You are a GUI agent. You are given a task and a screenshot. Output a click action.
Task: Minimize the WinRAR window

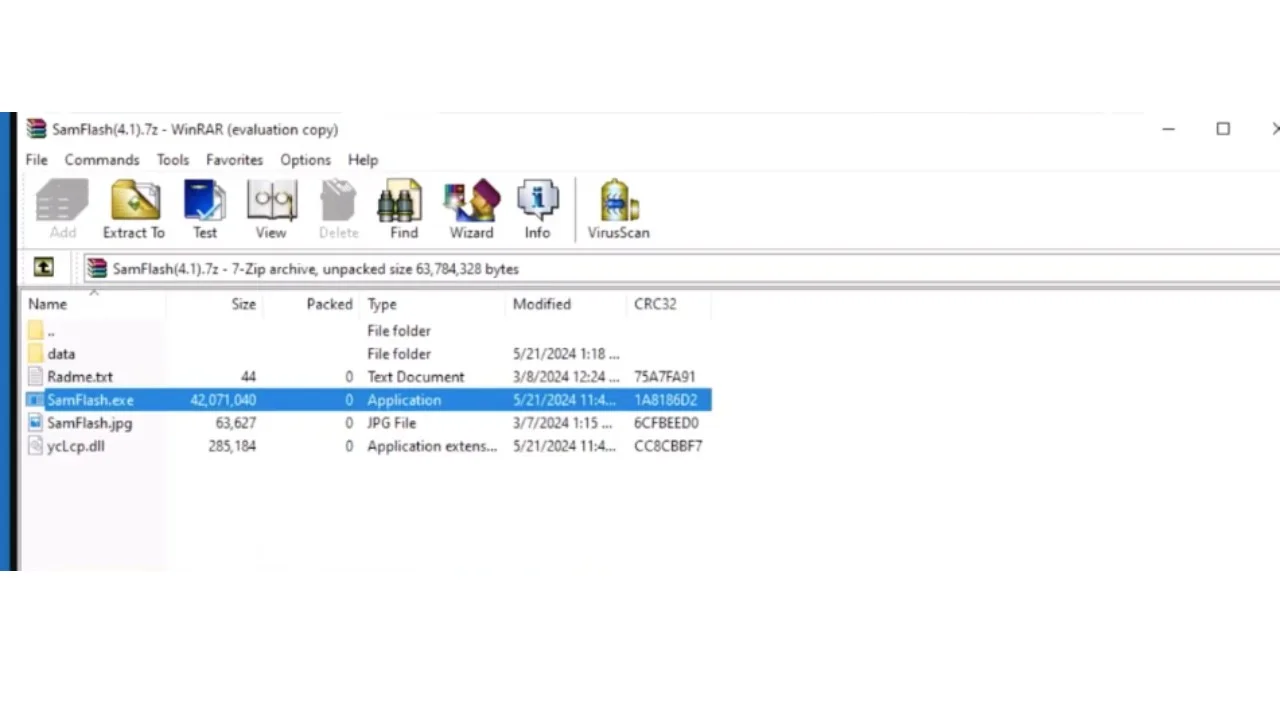[1168, 129]
